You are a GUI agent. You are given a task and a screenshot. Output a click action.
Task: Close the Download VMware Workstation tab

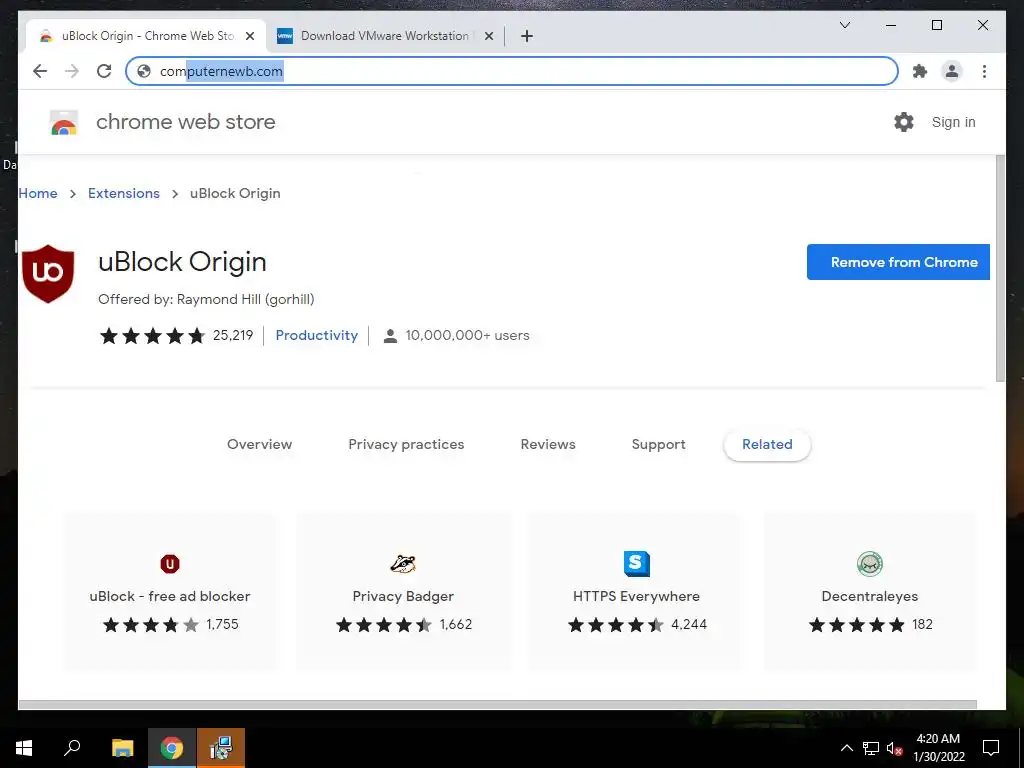coord(488,36)
